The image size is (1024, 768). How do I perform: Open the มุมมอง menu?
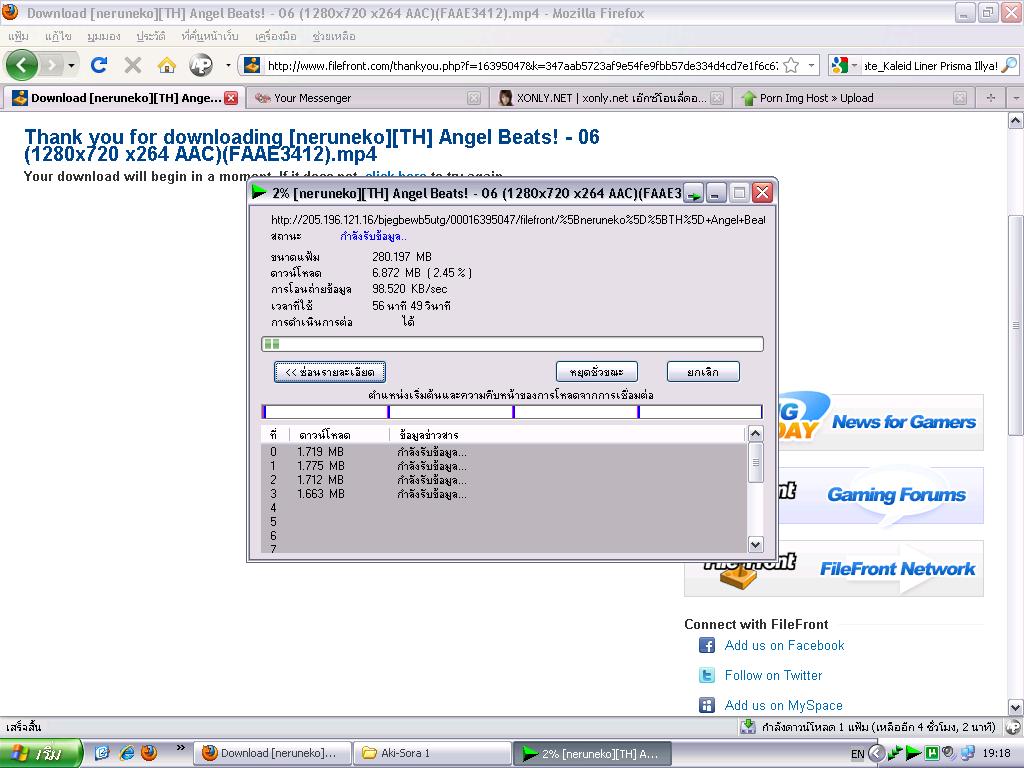pyautogui.click(x=103, y=36)
